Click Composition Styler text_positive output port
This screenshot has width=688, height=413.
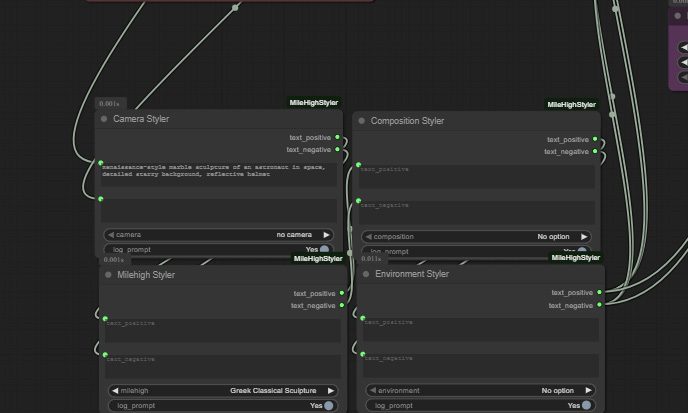pyautogui.click(x=595, y=139)
